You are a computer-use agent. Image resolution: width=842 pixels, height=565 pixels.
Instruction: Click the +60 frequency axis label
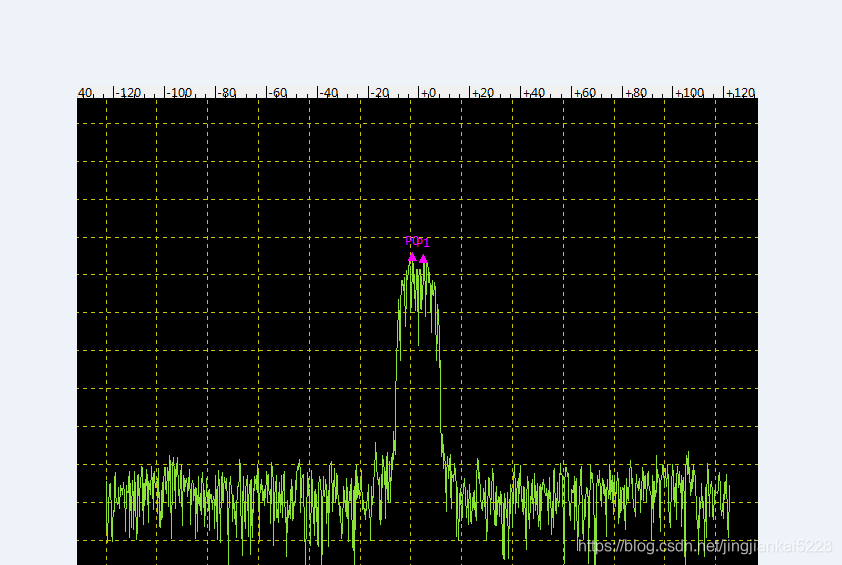tap(585, 93)
